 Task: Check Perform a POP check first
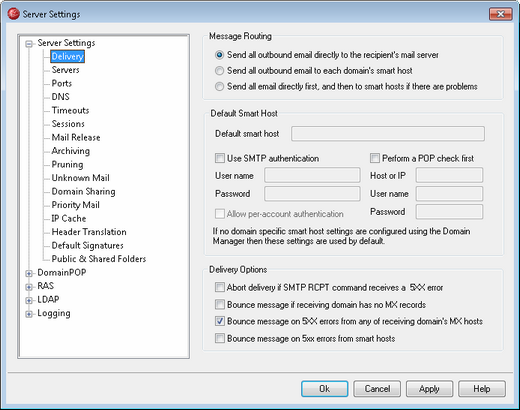375,158
